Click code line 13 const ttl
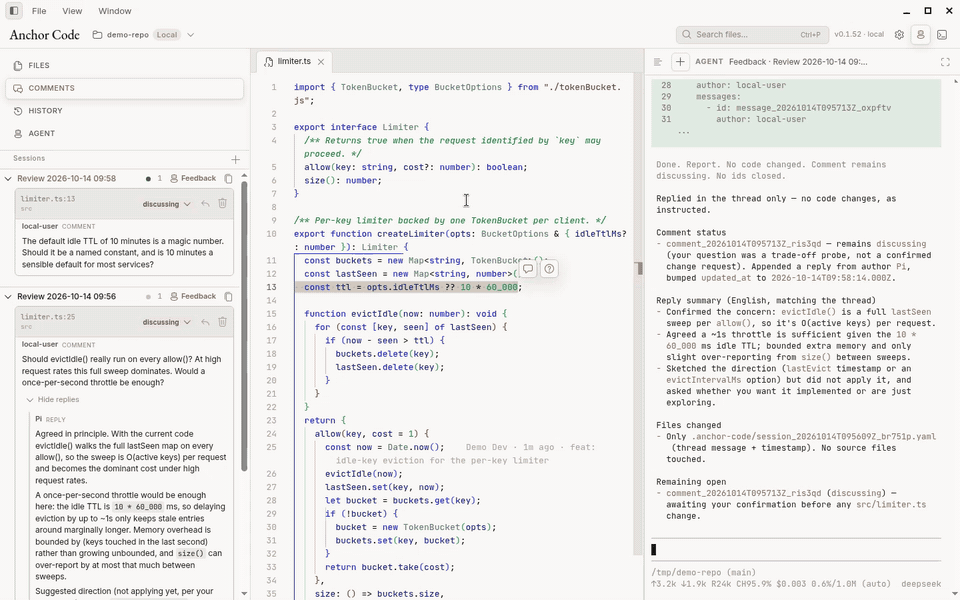Screen dimensions: 960x600 (x=413, y=287)
